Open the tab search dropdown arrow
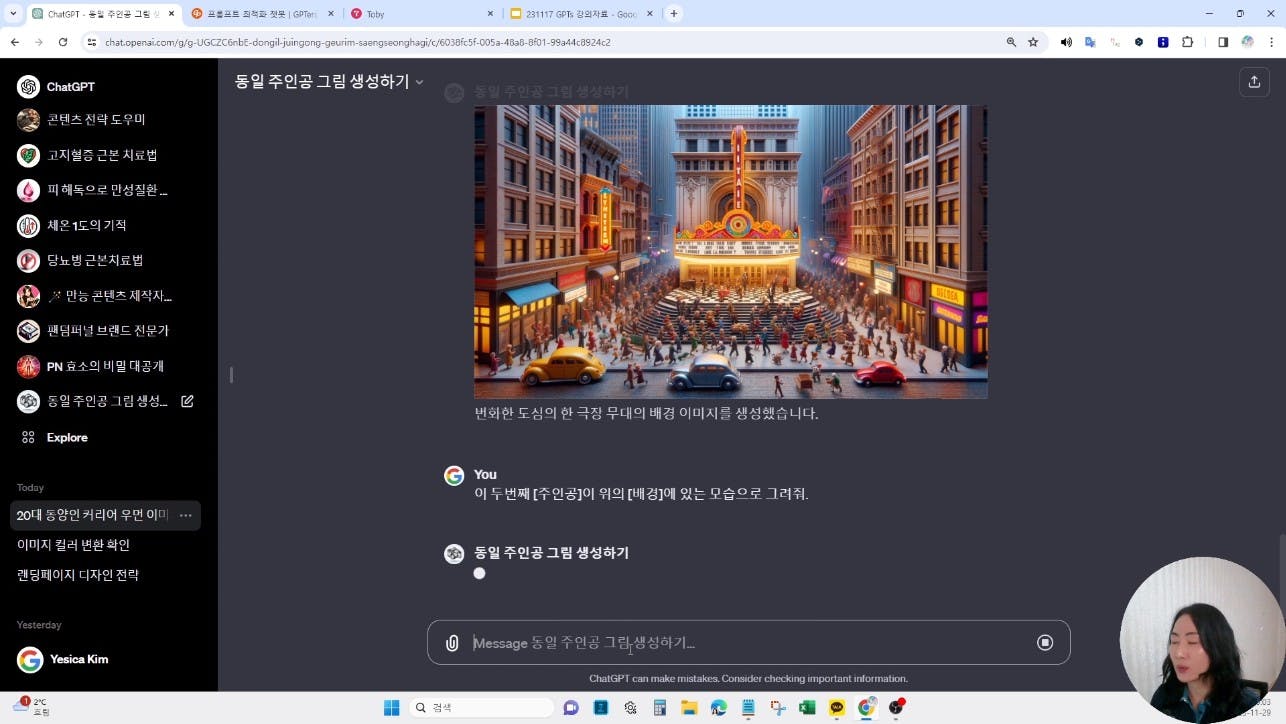 (x=11, y=14)
